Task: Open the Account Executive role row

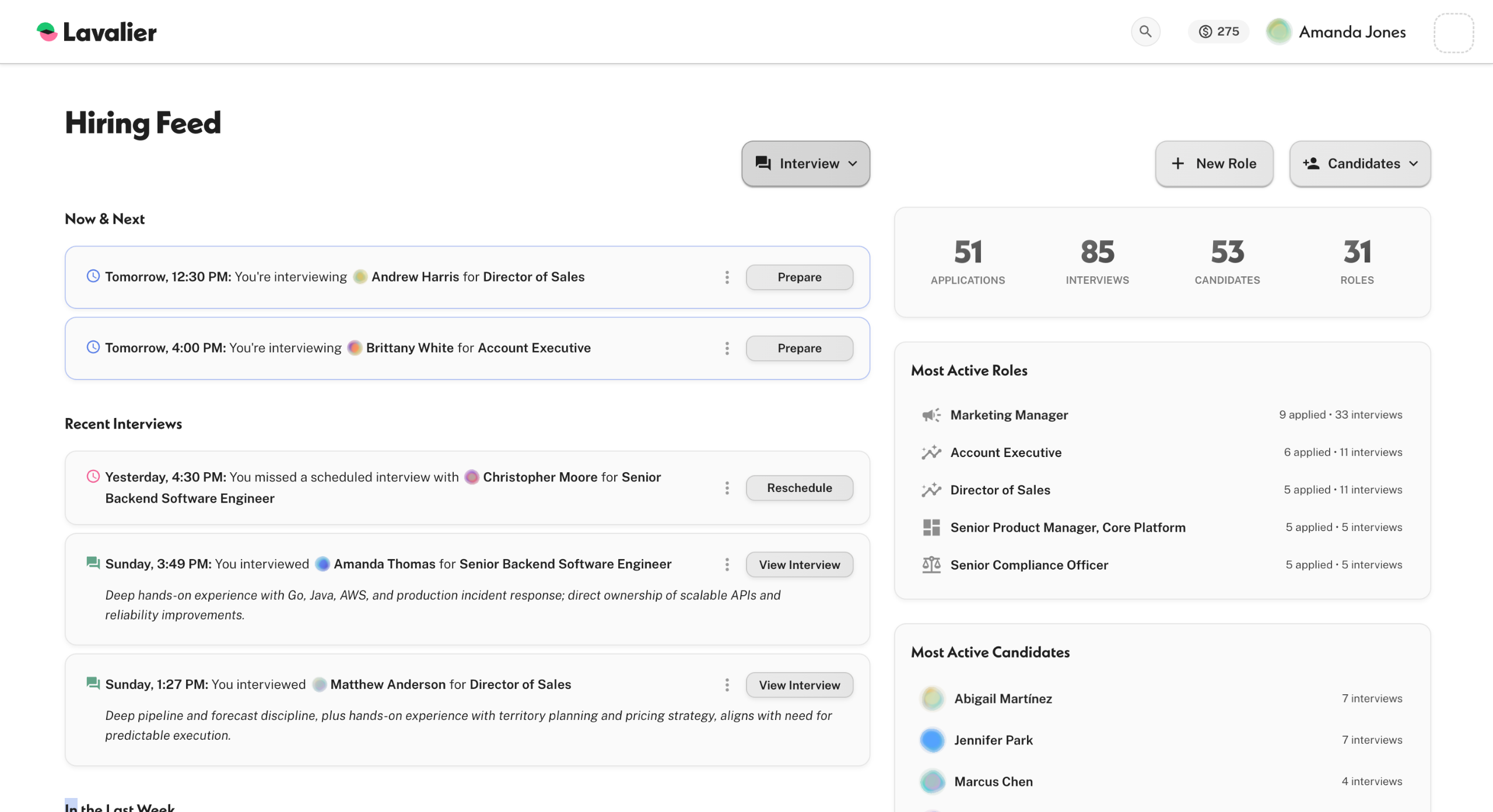Action: pos(1005,452)
